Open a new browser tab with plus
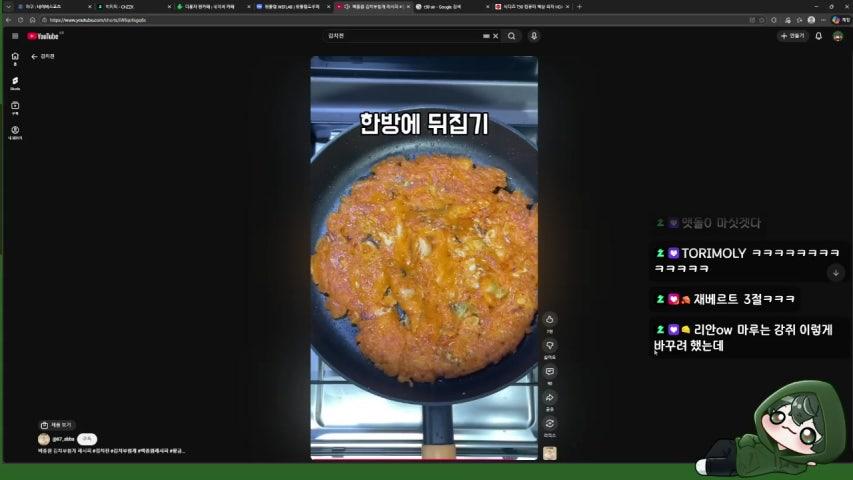 [579, 7]
